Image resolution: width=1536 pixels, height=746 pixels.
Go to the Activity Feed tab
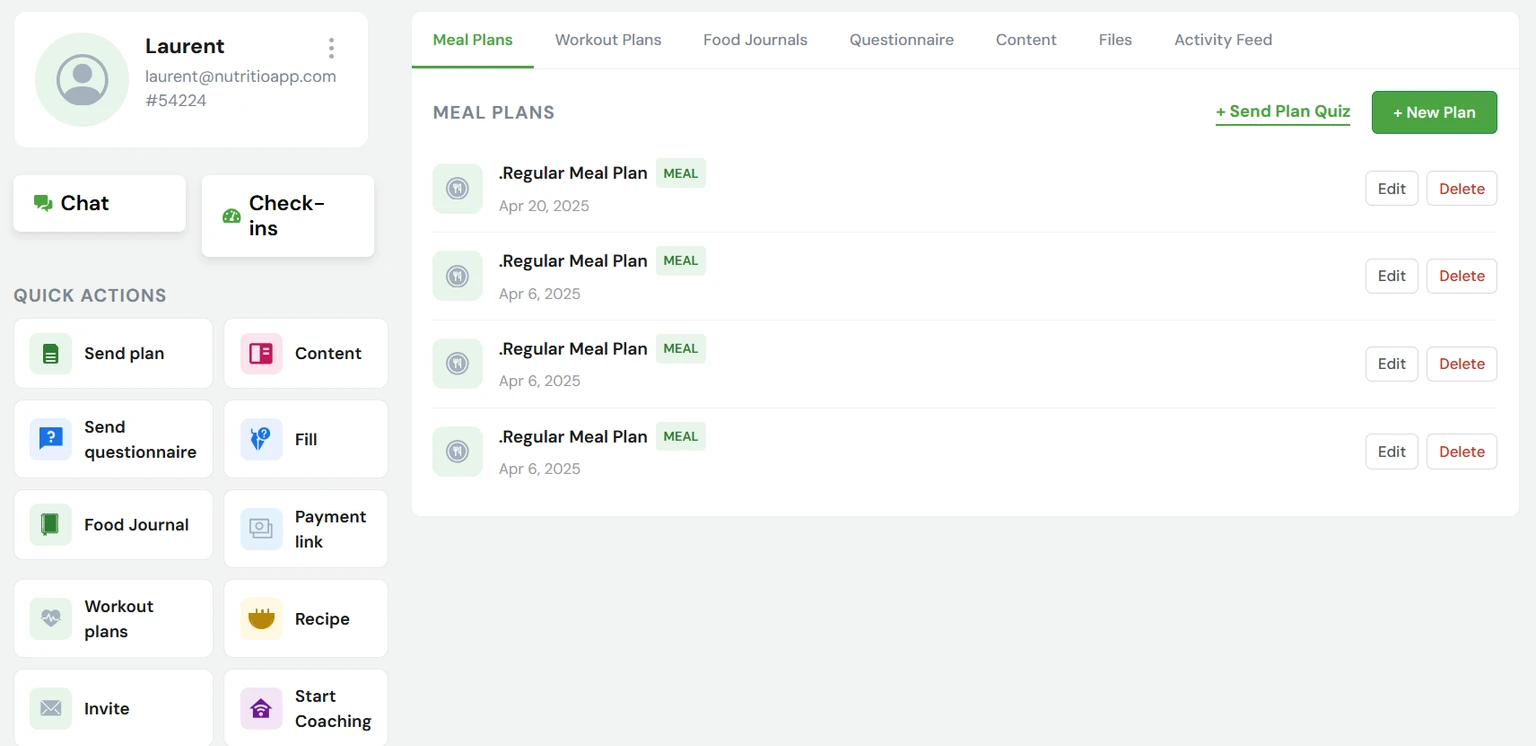[1223, 40]
